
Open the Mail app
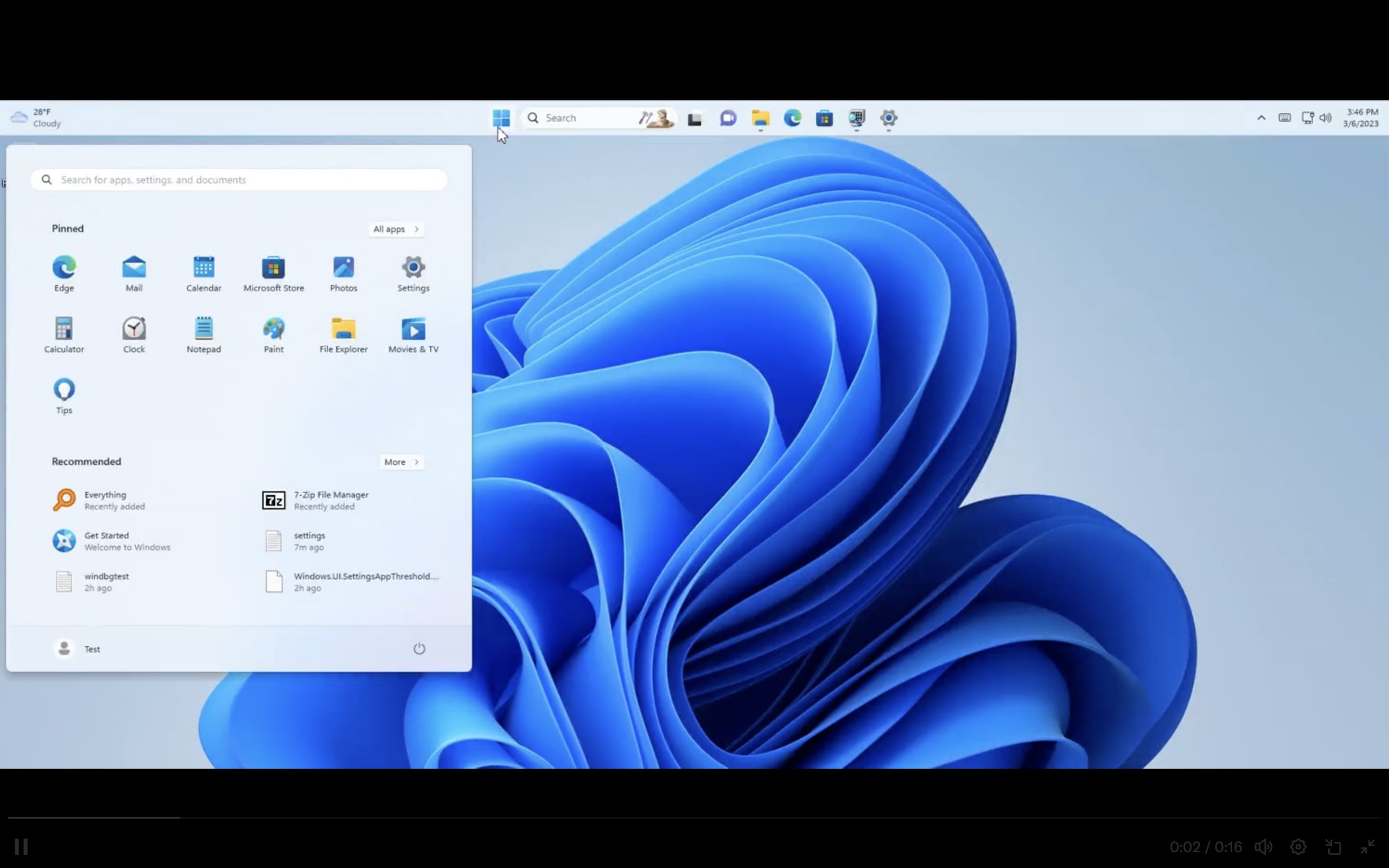133,273
